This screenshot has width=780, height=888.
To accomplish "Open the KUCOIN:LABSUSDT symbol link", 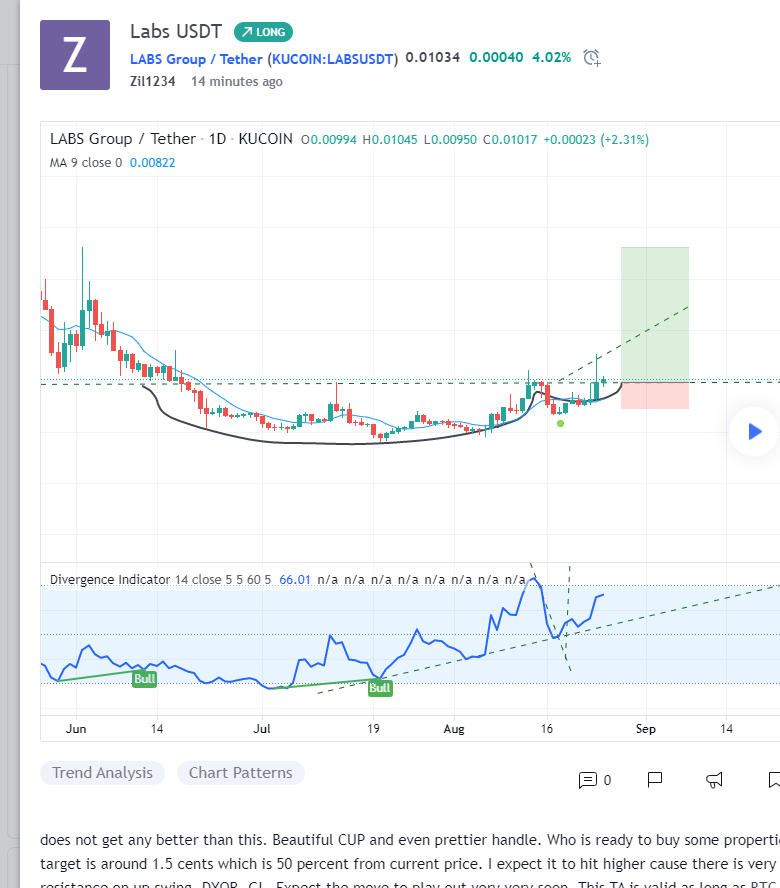I will pos(334,58).
